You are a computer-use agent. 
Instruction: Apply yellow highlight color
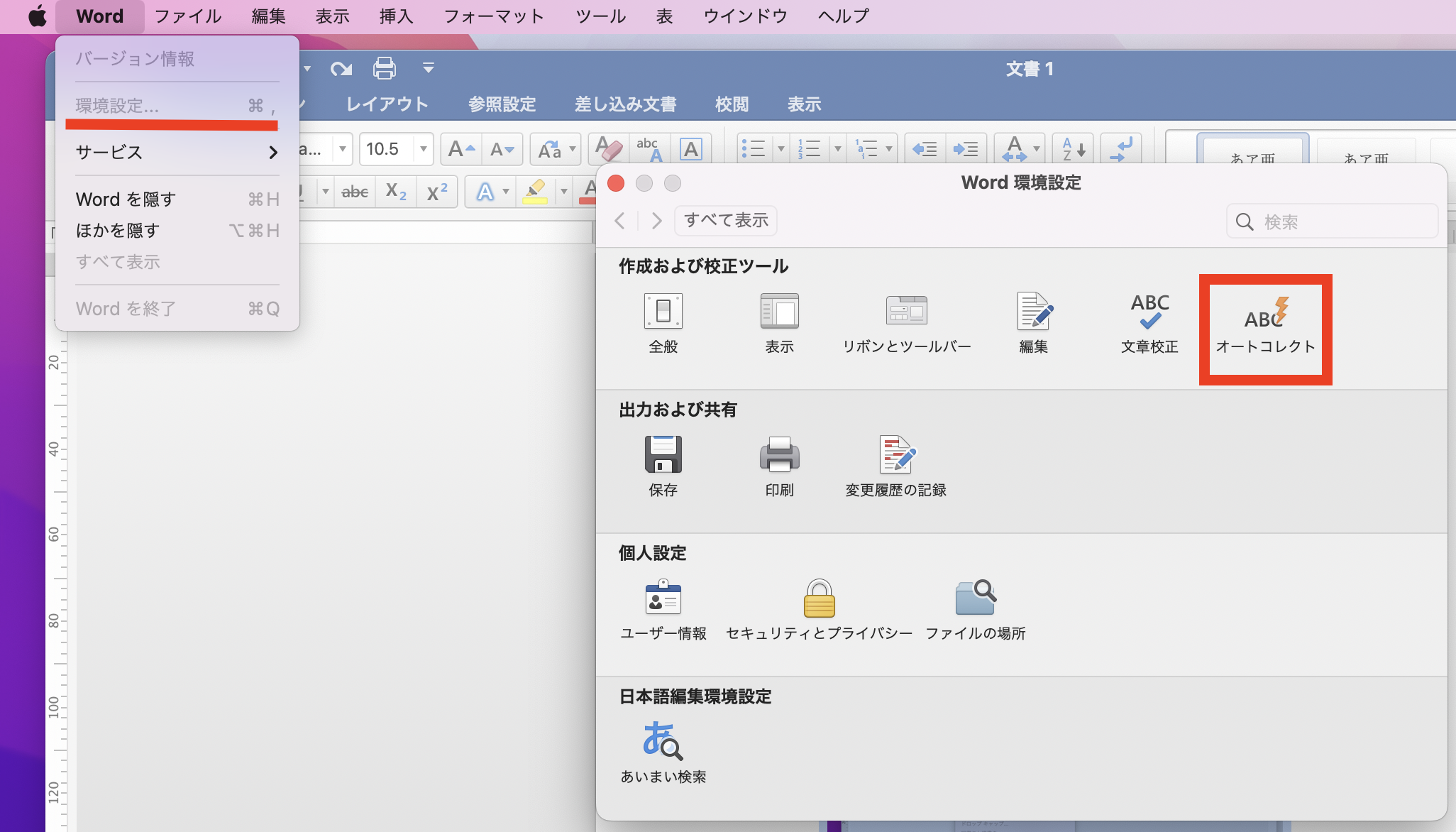536,192
